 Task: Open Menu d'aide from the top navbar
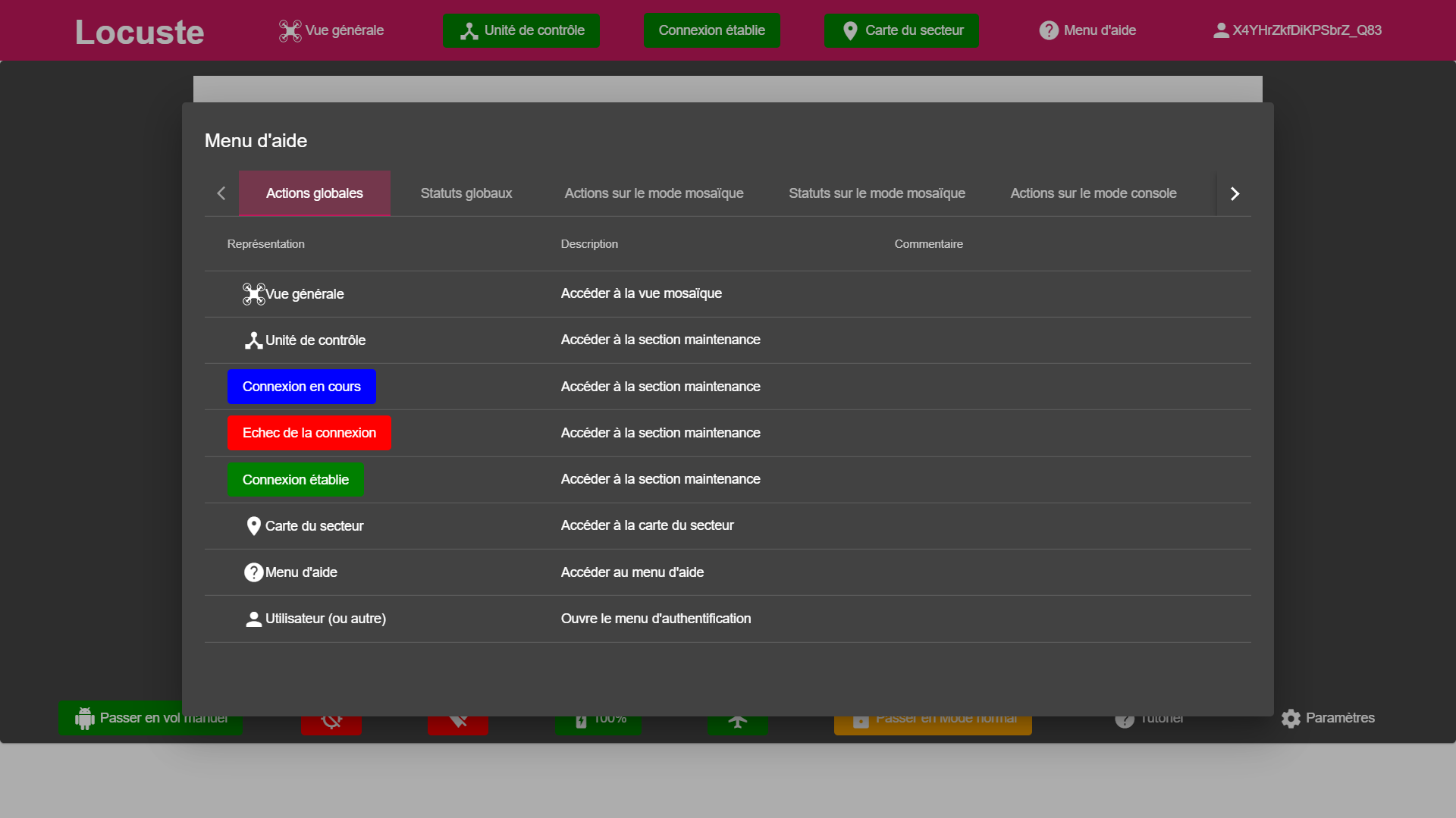pyautogui.click(x=1087, y=30)
